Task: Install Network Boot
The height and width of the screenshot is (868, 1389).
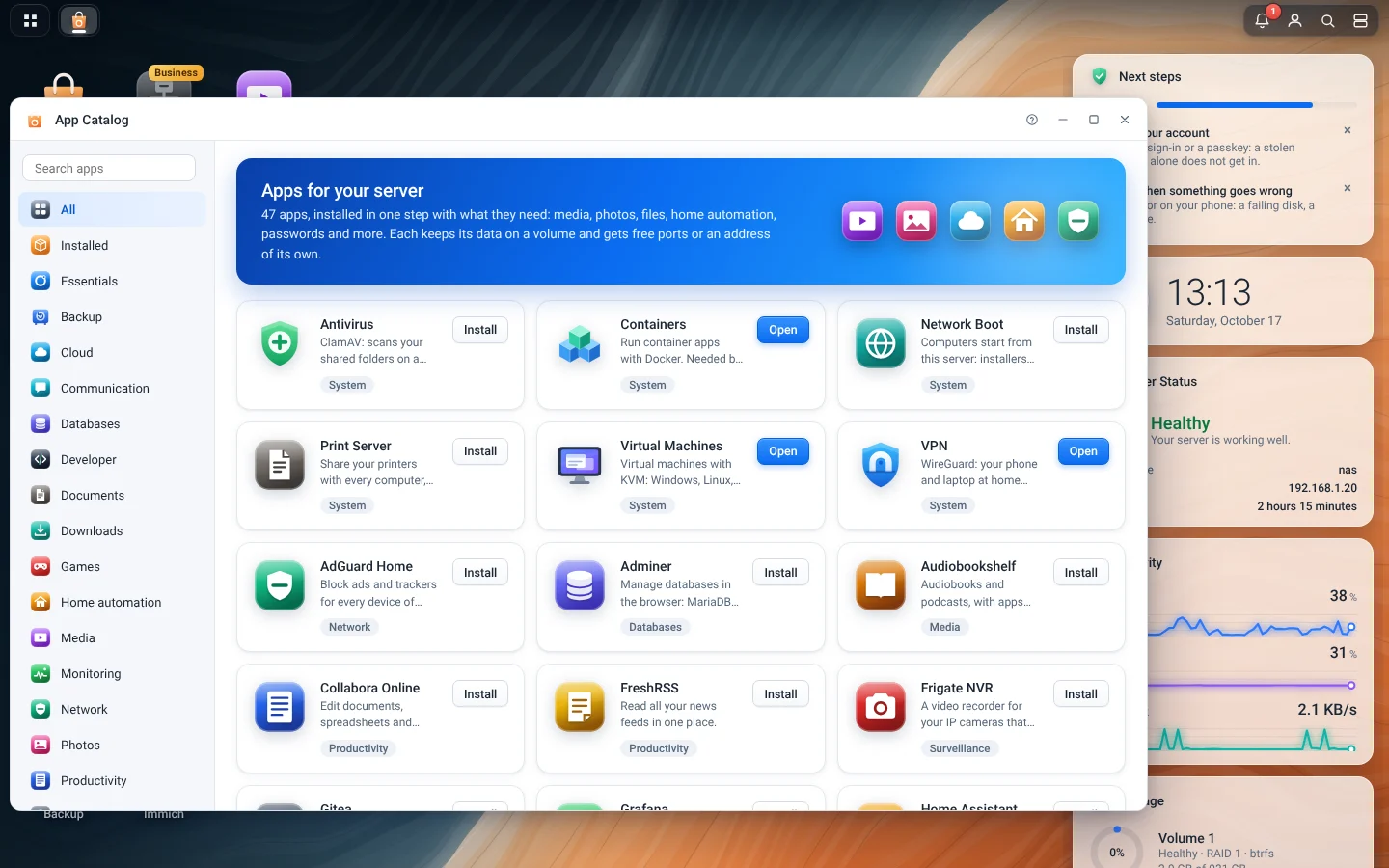Action: pos(1081,330)
